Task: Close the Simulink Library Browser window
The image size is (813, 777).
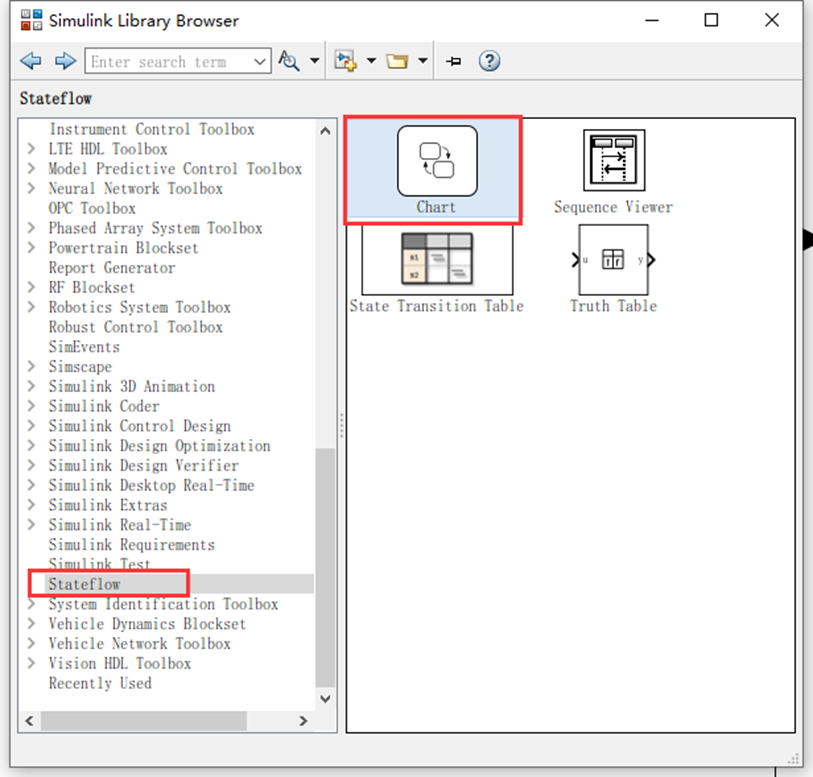Action: (x=772, y=20)
